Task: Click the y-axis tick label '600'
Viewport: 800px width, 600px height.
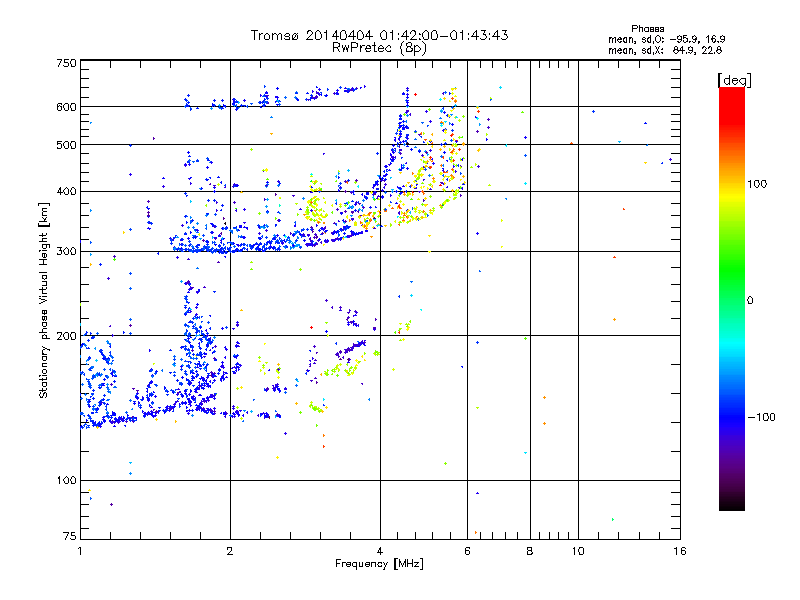Action: [66, 107]
